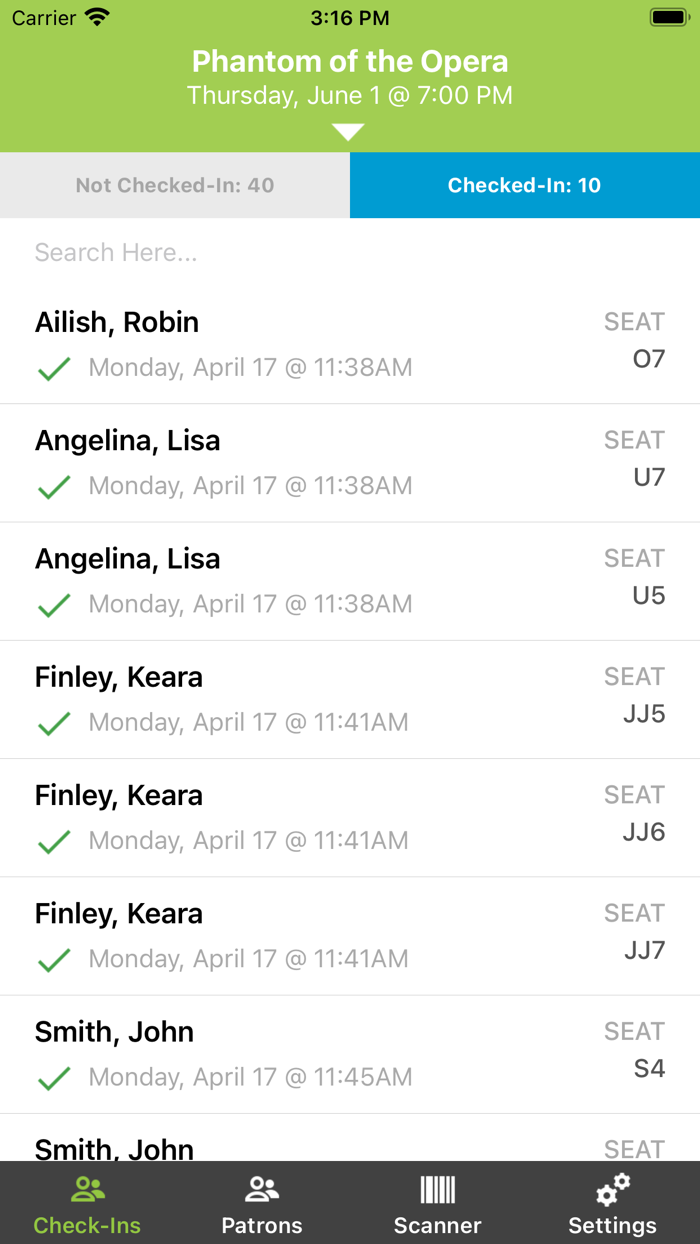Tap green checkmark for Ailish, Robin
Viewport: 700px width, 1244px height.
(x=54, y=368)
